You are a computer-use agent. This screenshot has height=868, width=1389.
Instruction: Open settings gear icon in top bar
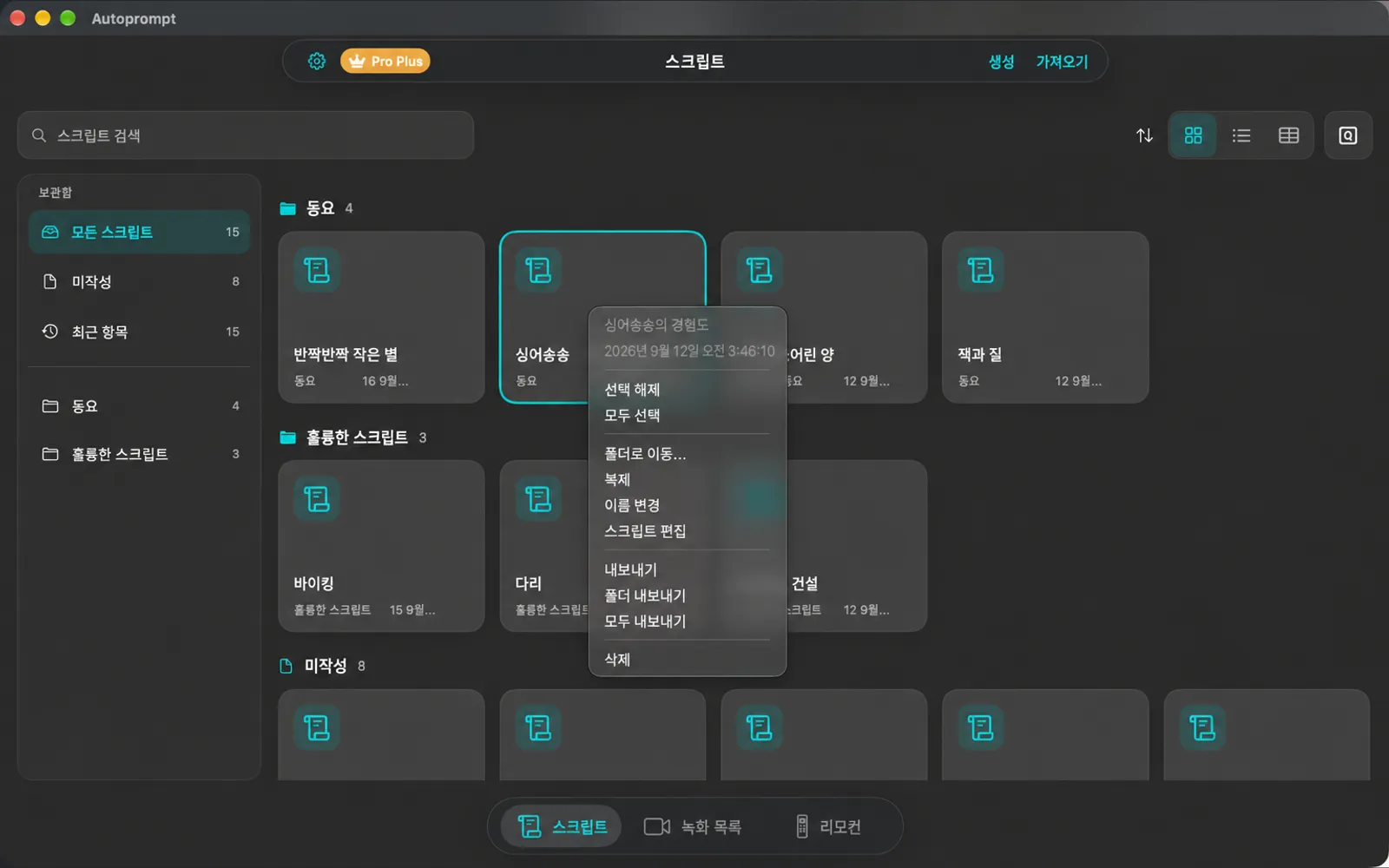pyautogui.click(x=317, y=62)
